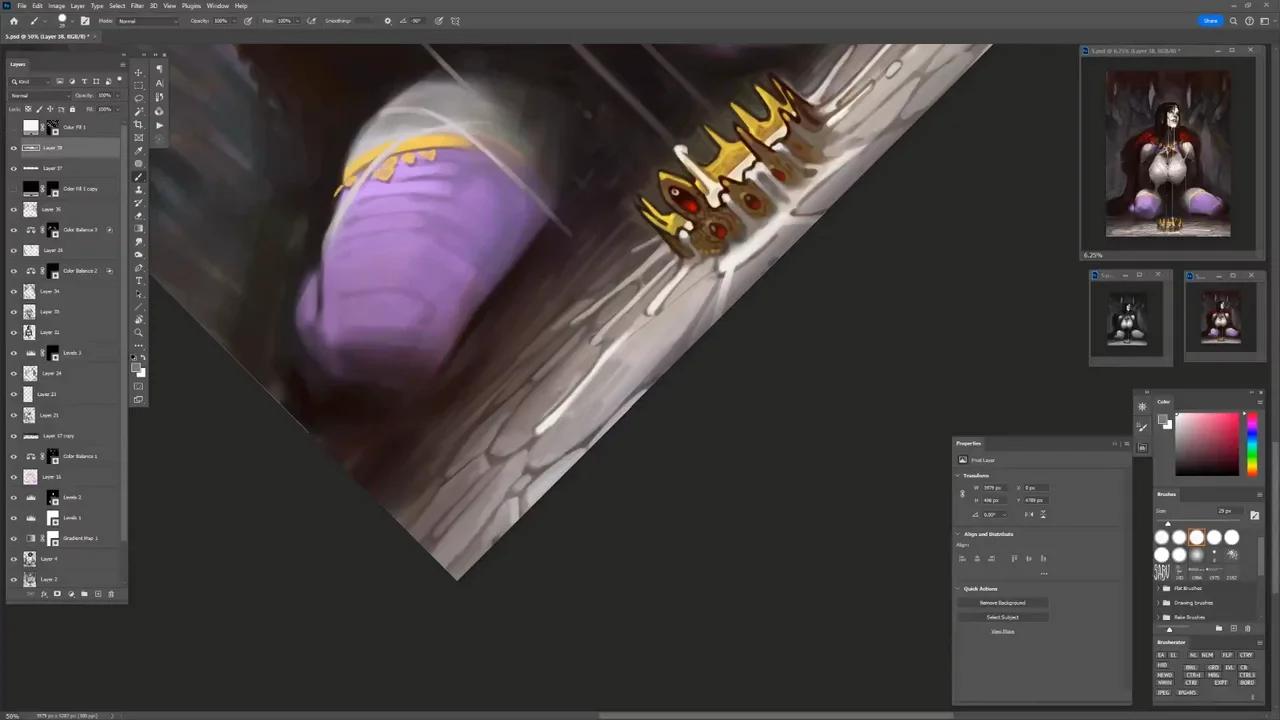Collapse the Quick Actions section
Image resolution: width=1280 pixels, height=720 pixels.
[x=958, y=589]
